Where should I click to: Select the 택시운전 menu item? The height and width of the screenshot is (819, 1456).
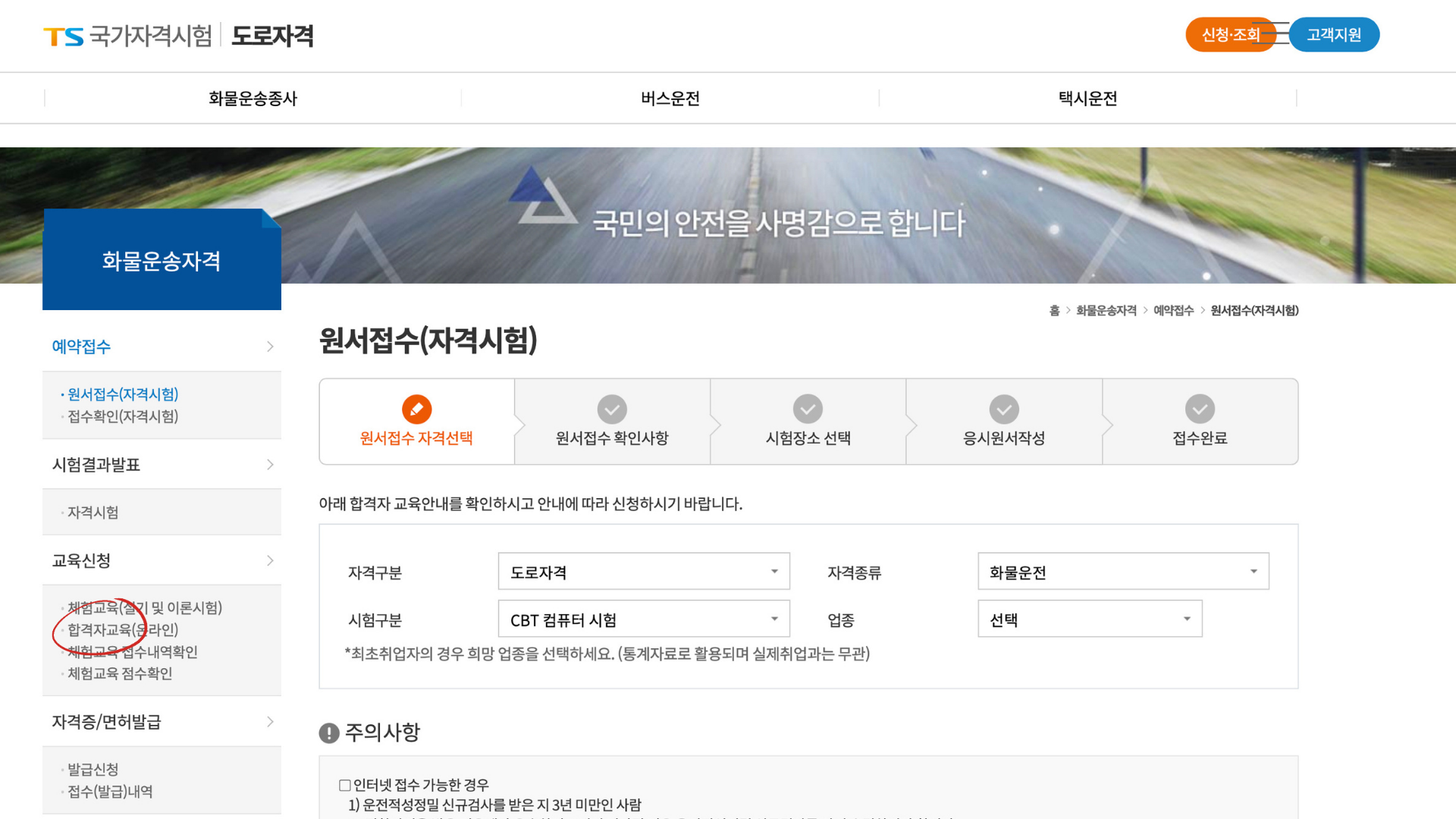point(1087,98)
